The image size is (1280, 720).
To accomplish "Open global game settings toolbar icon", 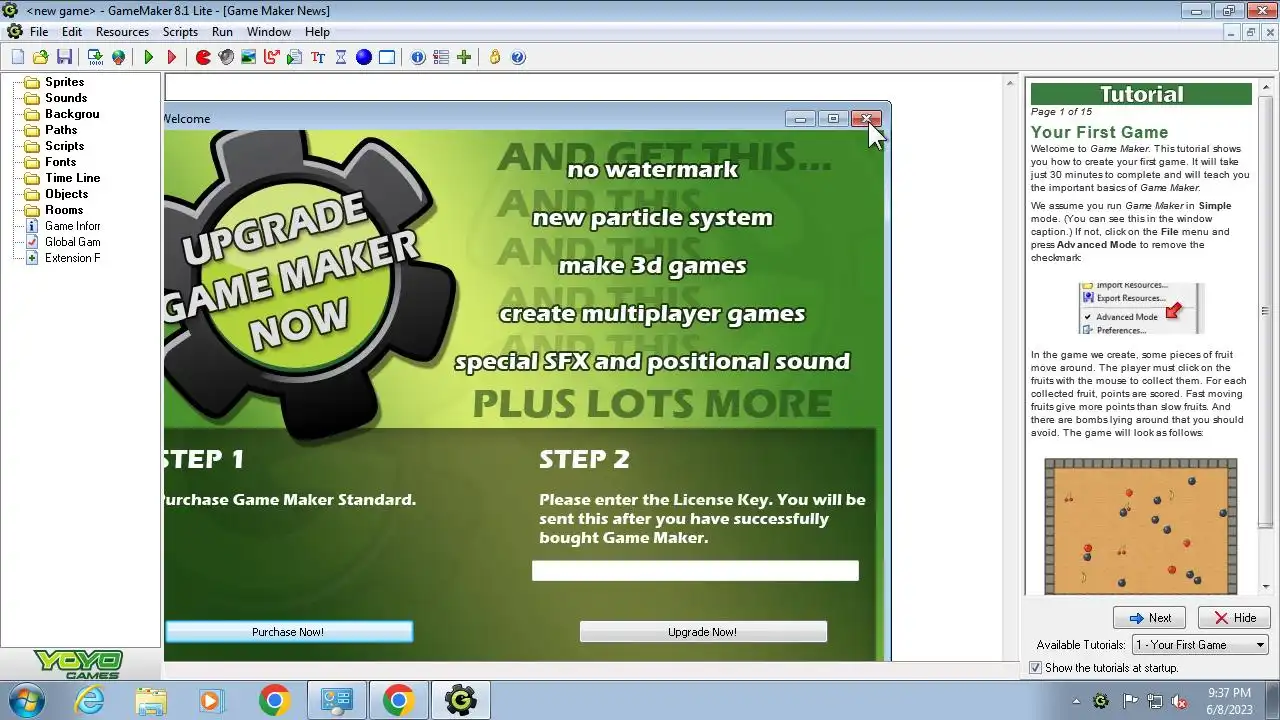I will click(441, 57).
